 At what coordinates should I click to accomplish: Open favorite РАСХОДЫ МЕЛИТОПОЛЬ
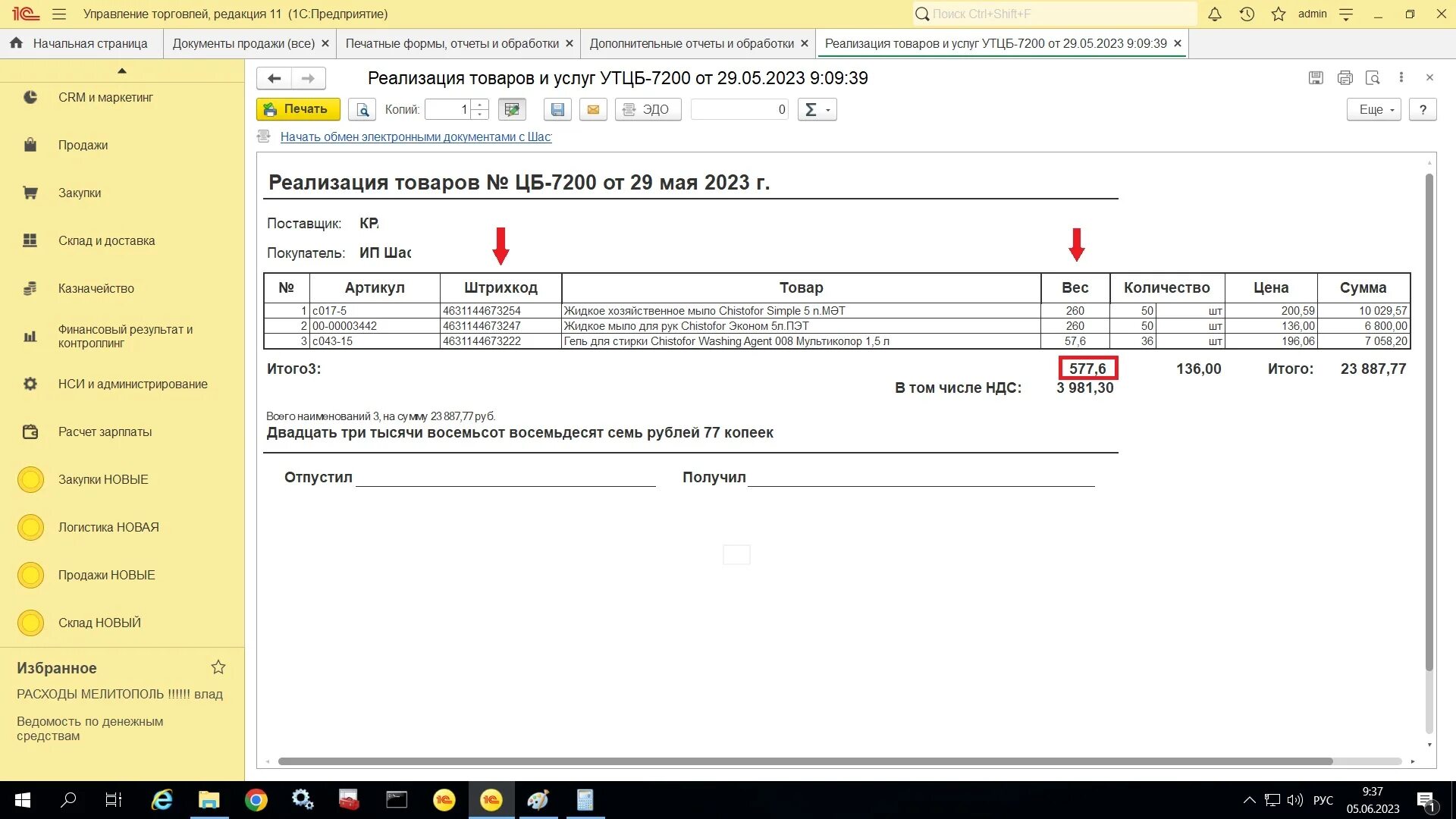click(x=120, y=694)
